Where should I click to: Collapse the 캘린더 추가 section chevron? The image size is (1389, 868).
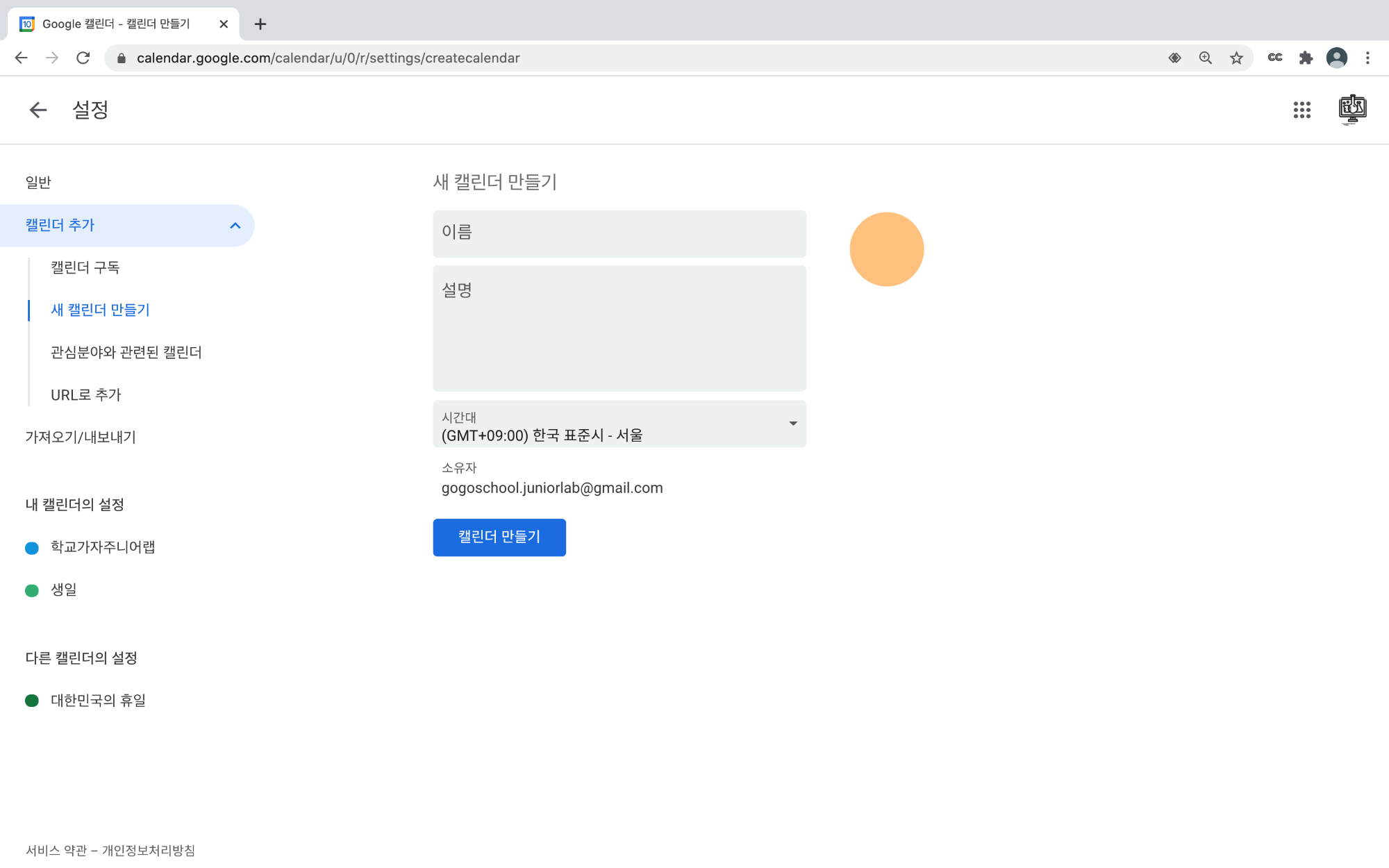coord(235,226)
